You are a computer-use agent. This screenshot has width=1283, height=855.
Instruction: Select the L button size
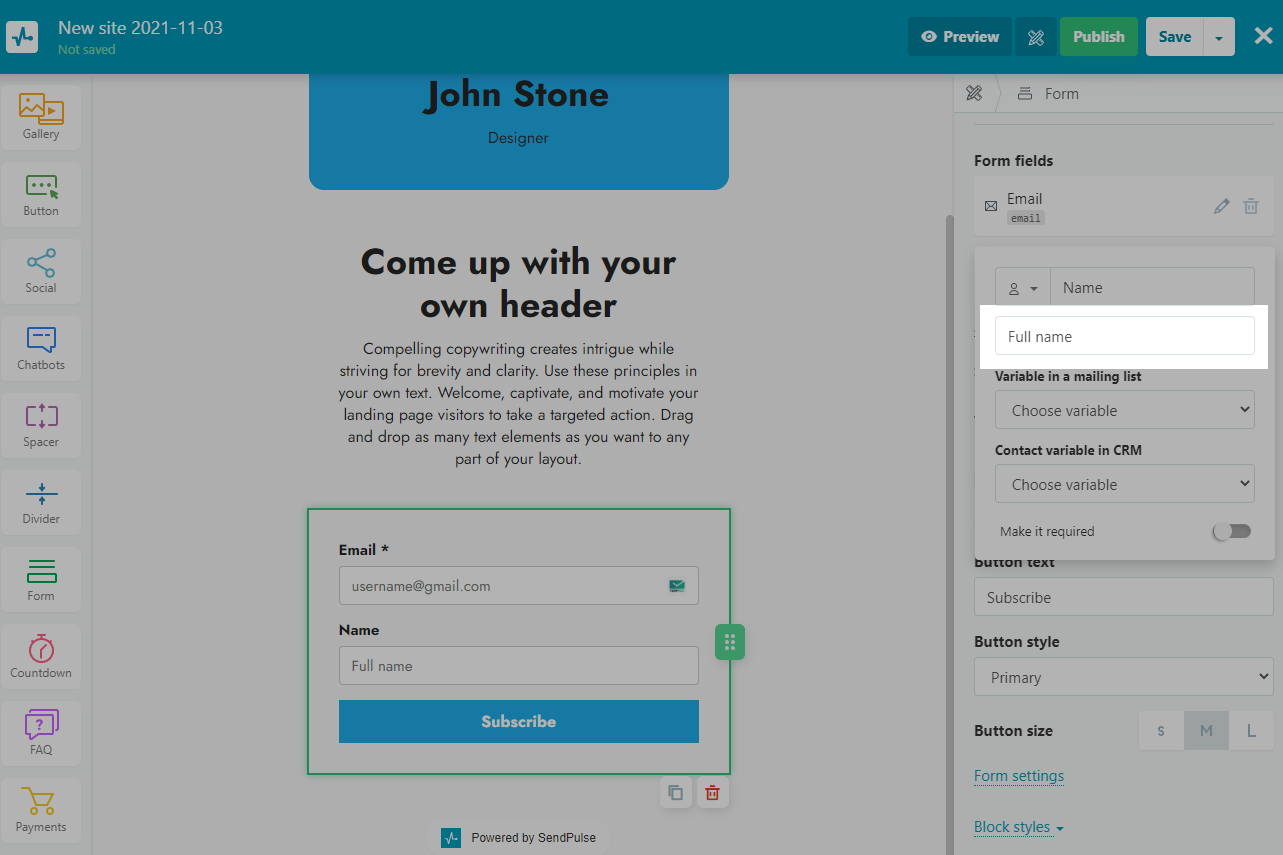pyautogui.click(x=1251, y=731)
